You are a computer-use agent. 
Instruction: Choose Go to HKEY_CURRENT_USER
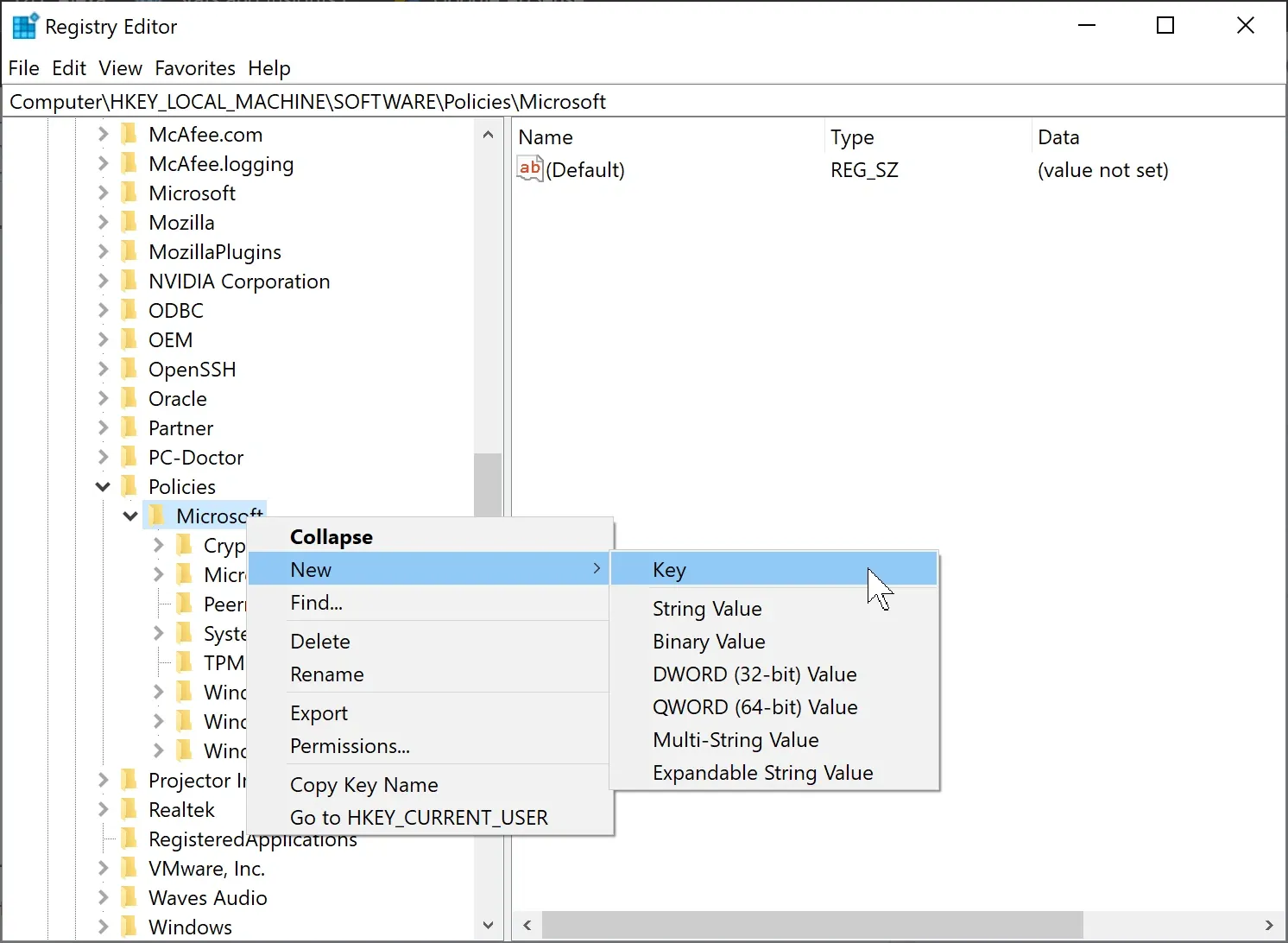[x=430, y=817]
